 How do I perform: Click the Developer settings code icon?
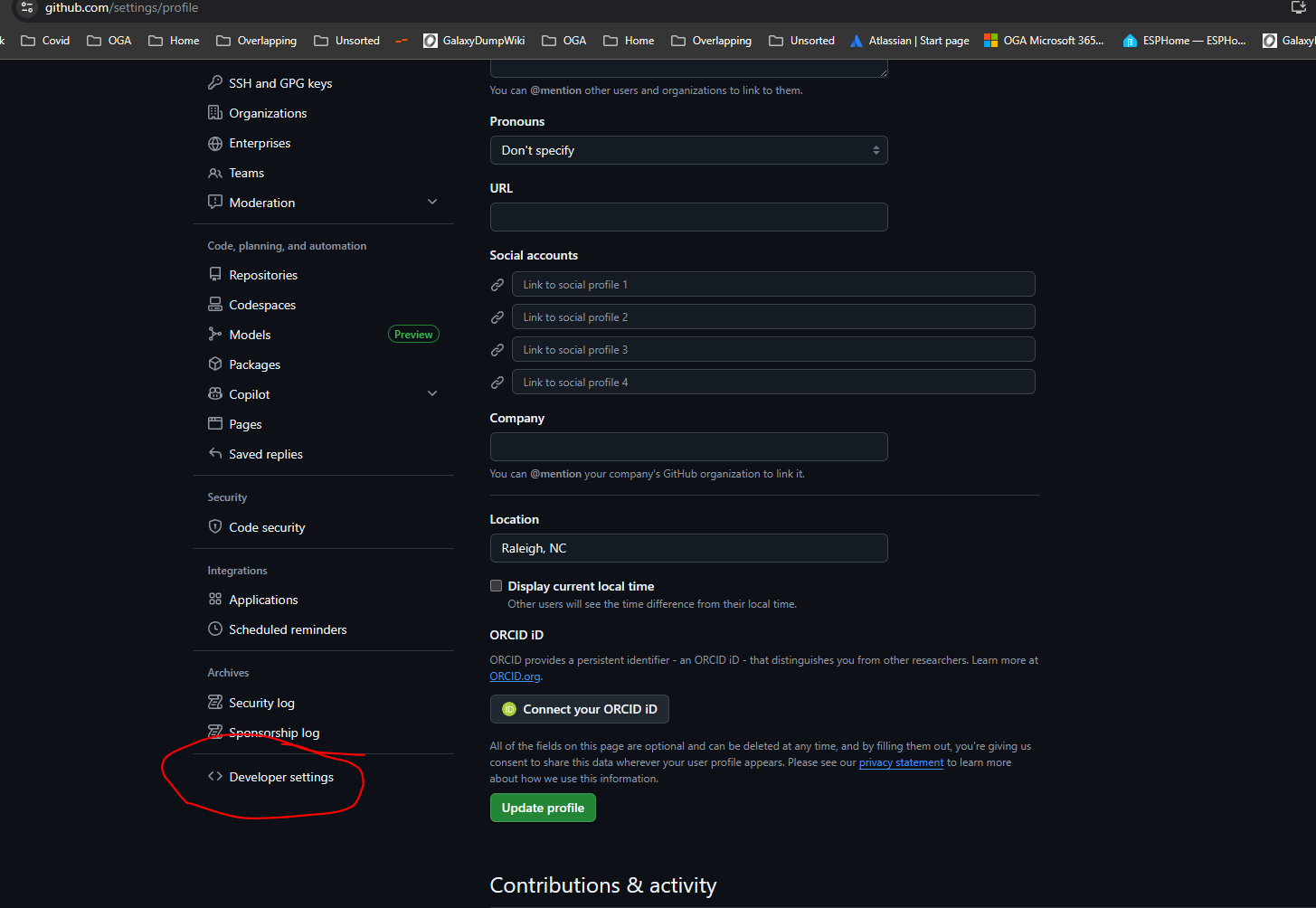(x=215, y=777)
